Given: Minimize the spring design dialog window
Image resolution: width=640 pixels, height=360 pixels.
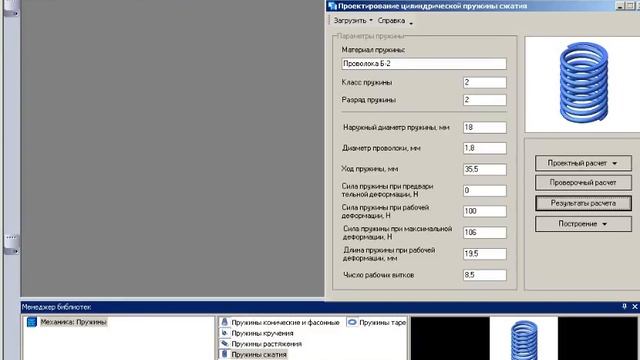Looking at the screenshot, I should (x=620, y=6).
